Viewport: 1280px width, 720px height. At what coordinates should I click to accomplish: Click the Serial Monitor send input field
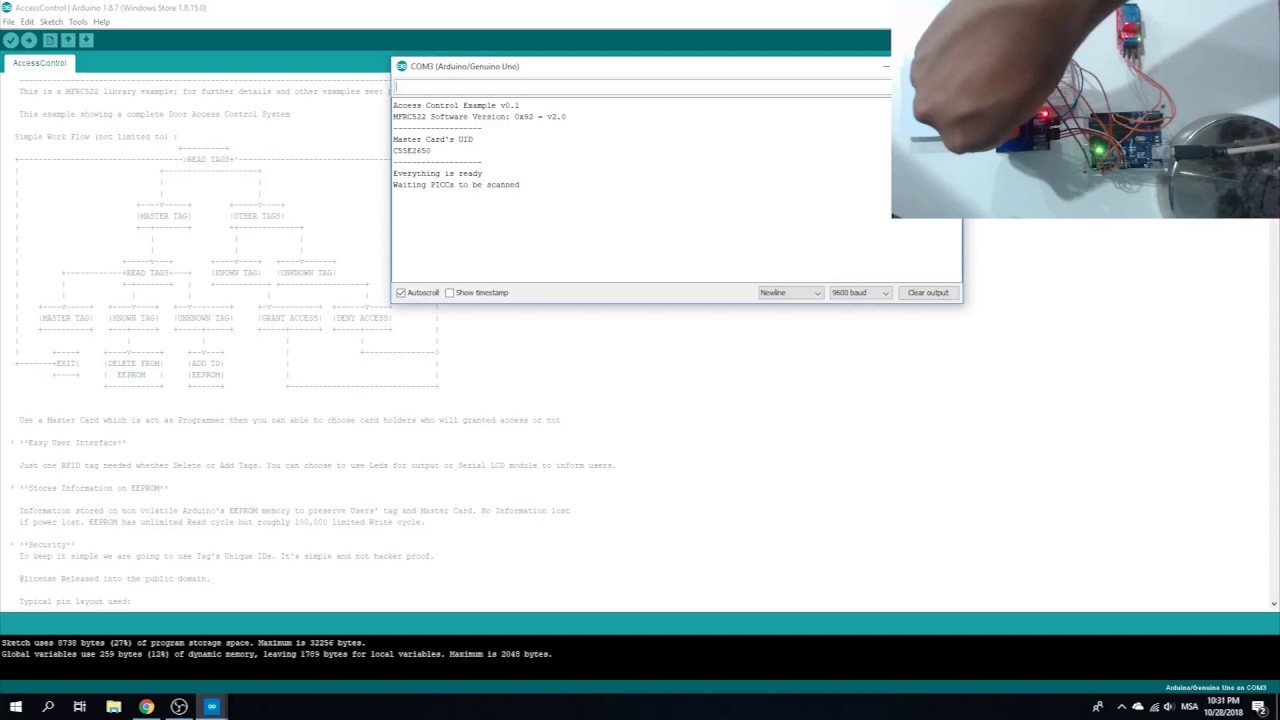(x=640, y=87)
